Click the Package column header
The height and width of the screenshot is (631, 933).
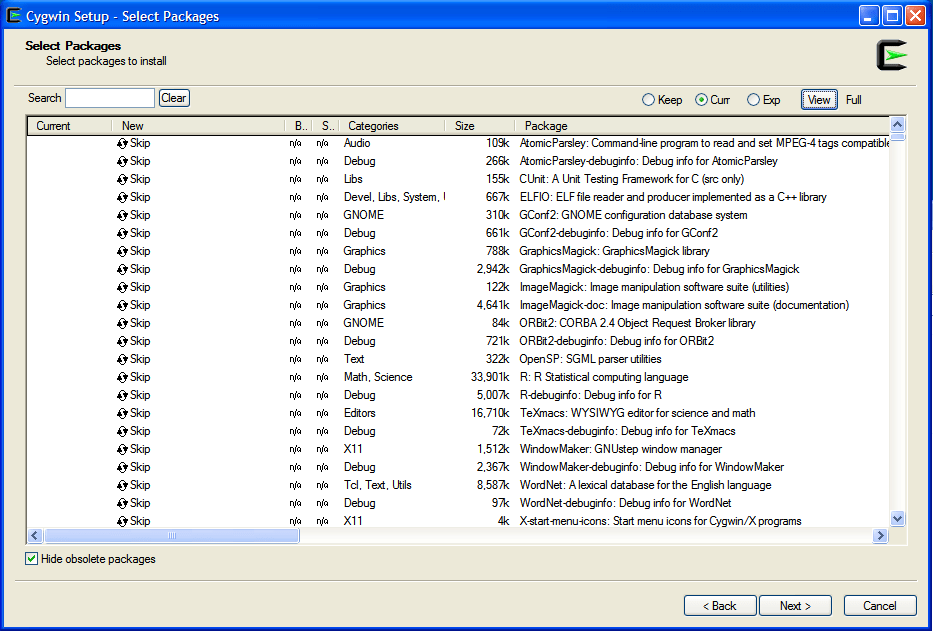click(x=702, y=126)
